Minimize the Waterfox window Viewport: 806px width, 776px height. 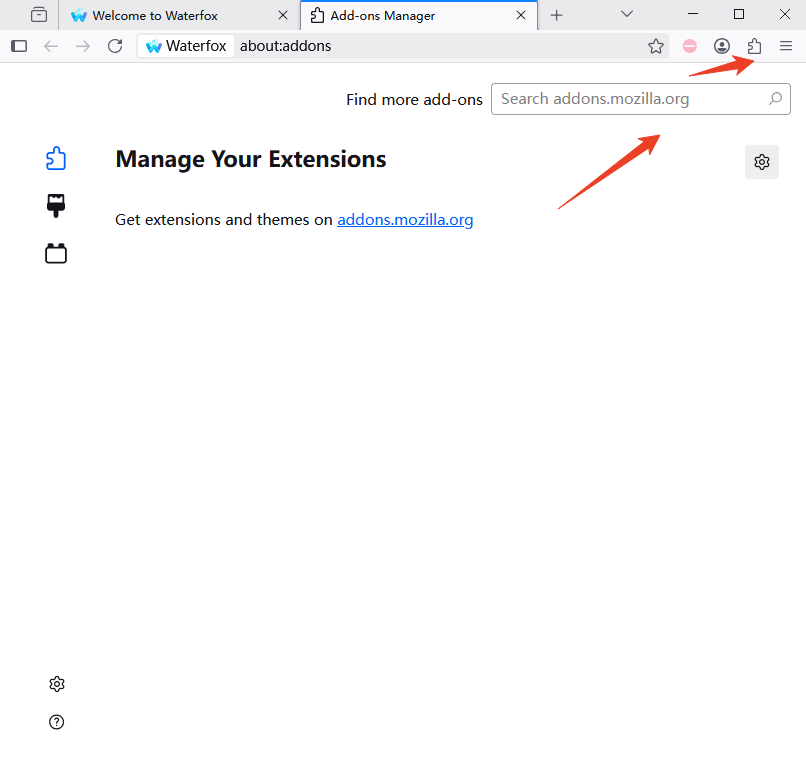693,14
